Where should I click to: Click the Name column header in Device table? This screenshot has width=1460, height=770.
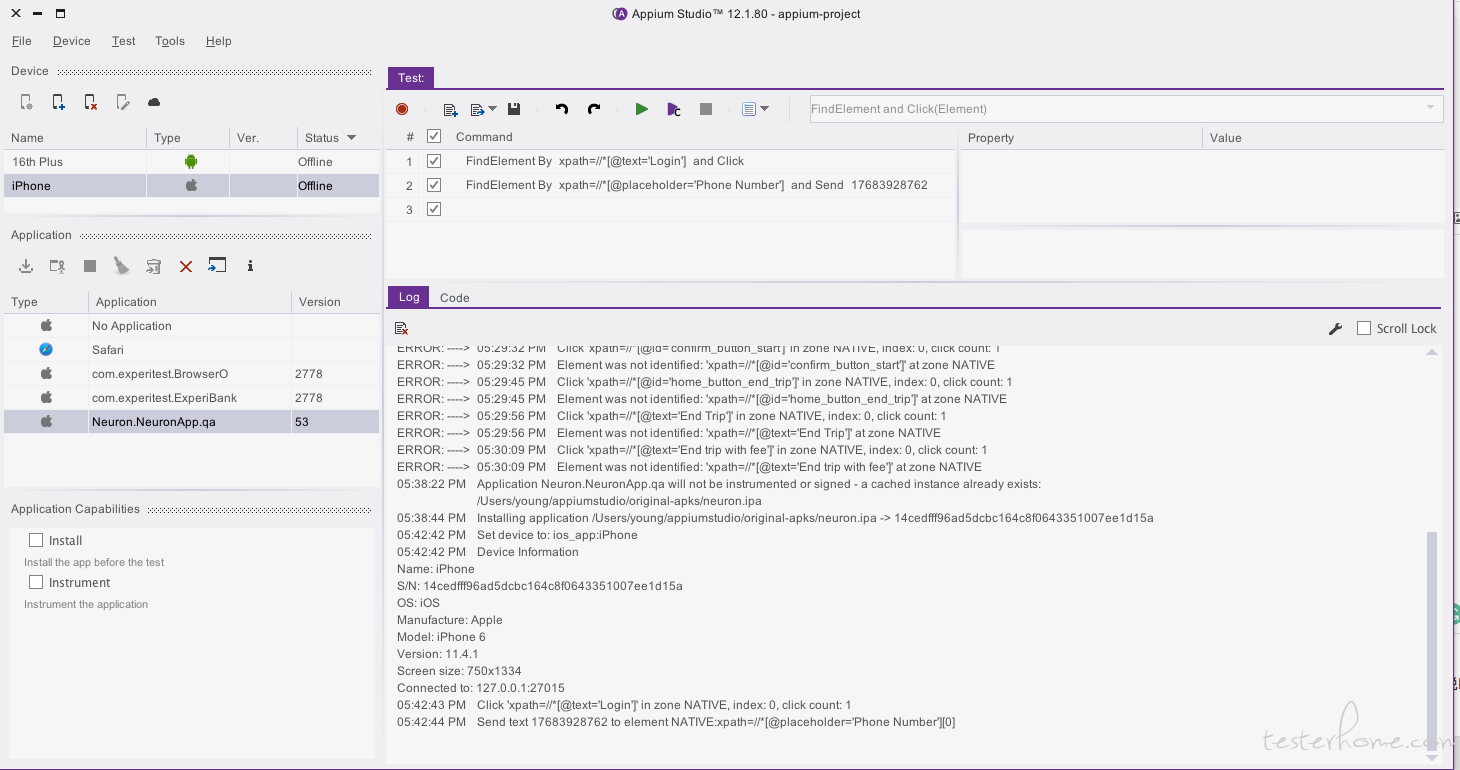click(x=75, y=138)
